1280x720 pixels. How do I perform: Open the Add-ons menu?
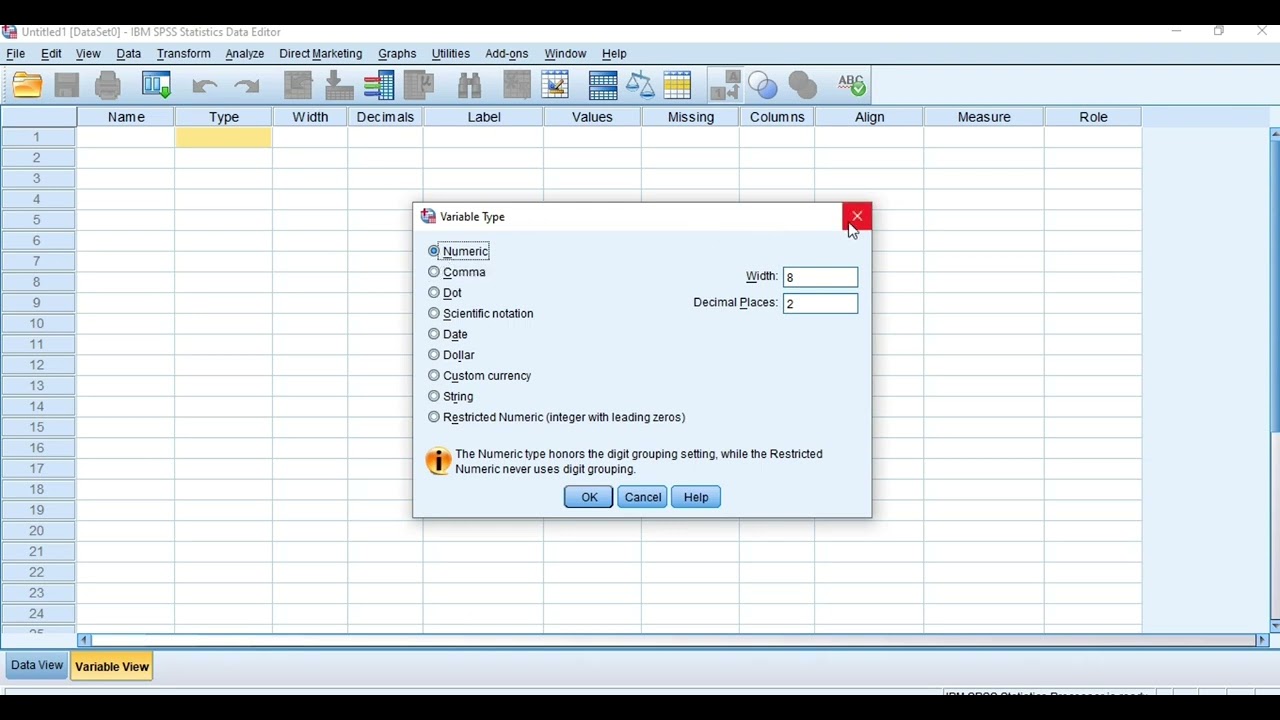507,54
